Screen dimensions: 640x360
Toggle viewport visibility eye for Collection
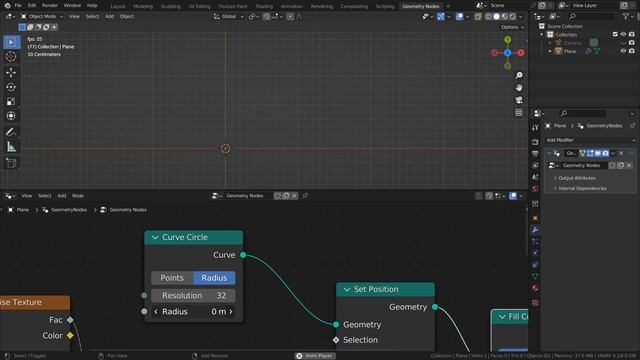623,34
